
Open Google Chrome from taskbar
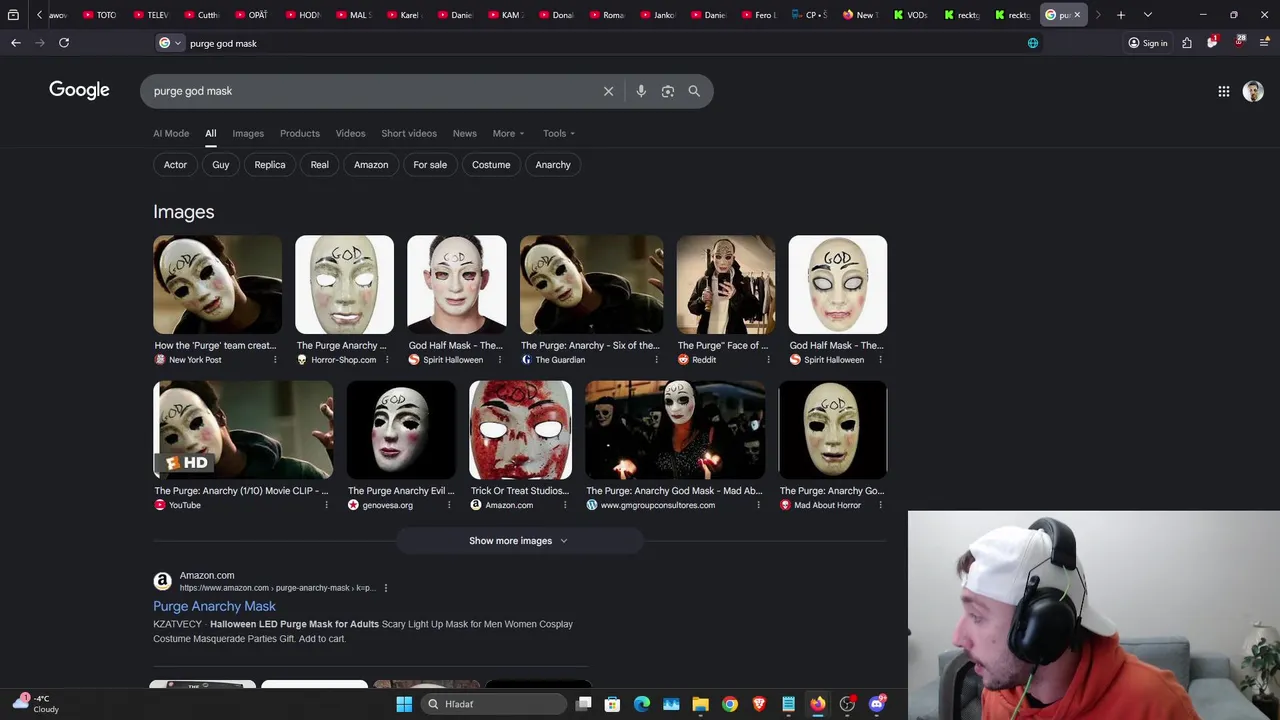tap(730, 704)
